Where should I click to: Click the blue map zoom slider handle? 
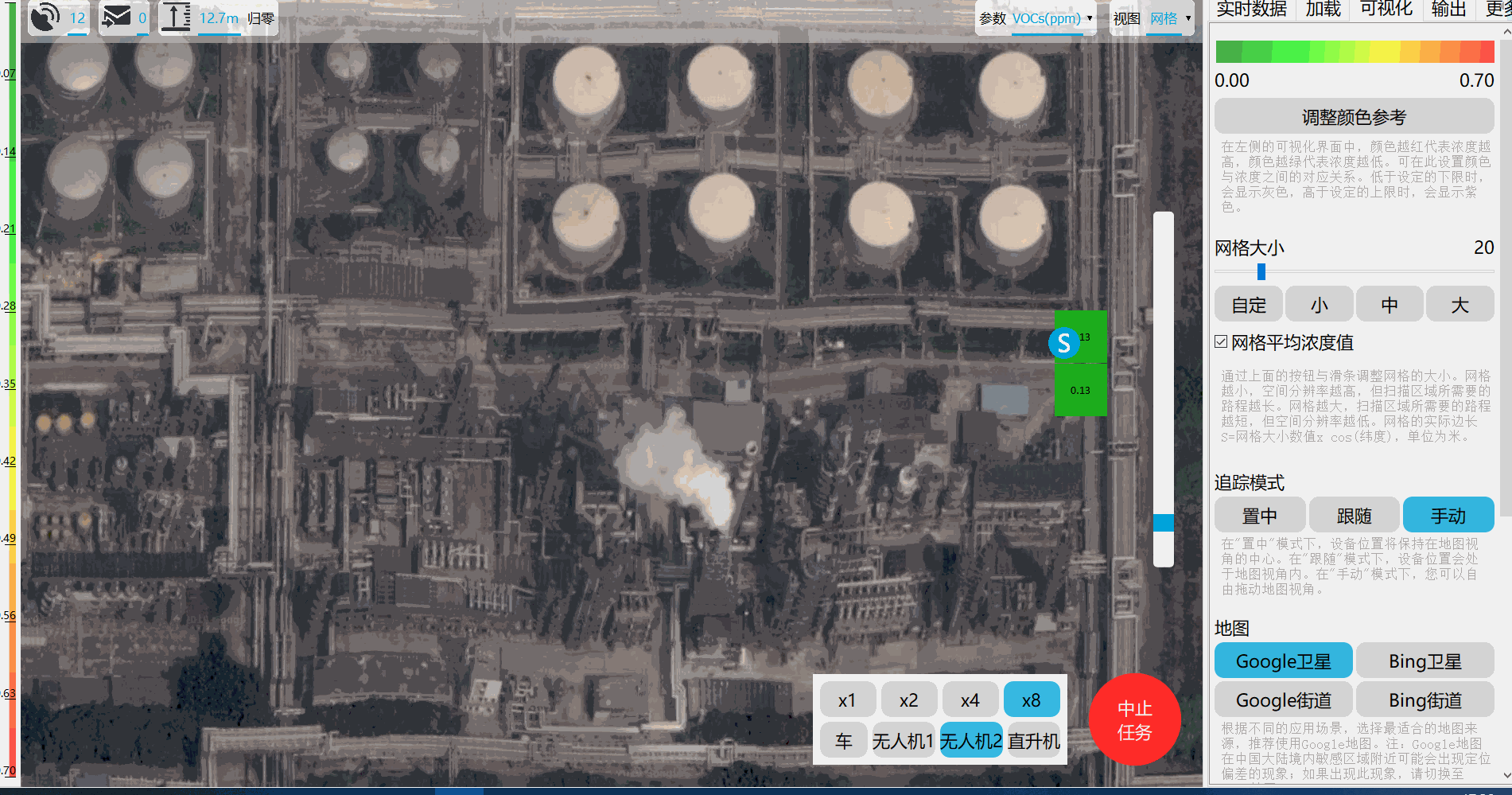point(1164,523)
